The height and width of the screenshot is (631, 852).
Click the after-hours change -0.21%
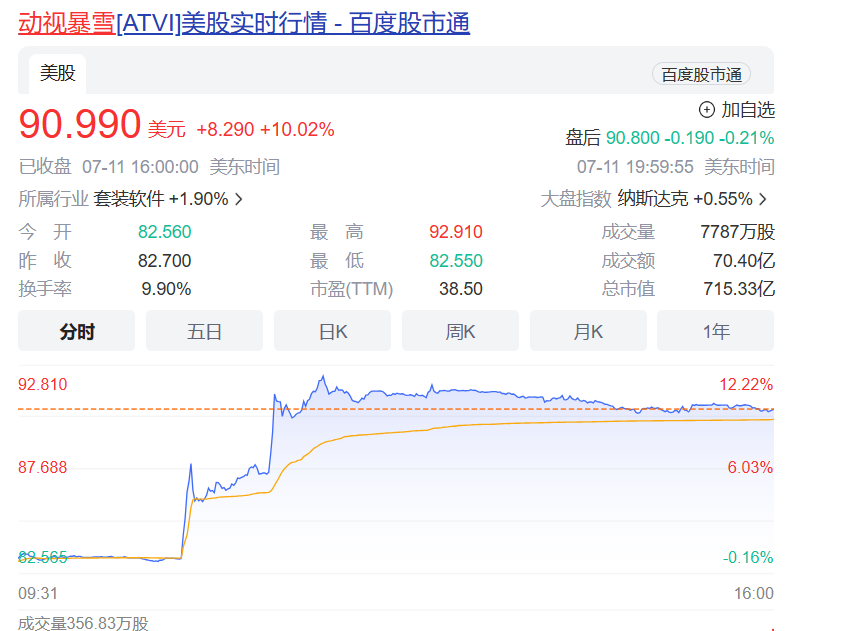747,138
